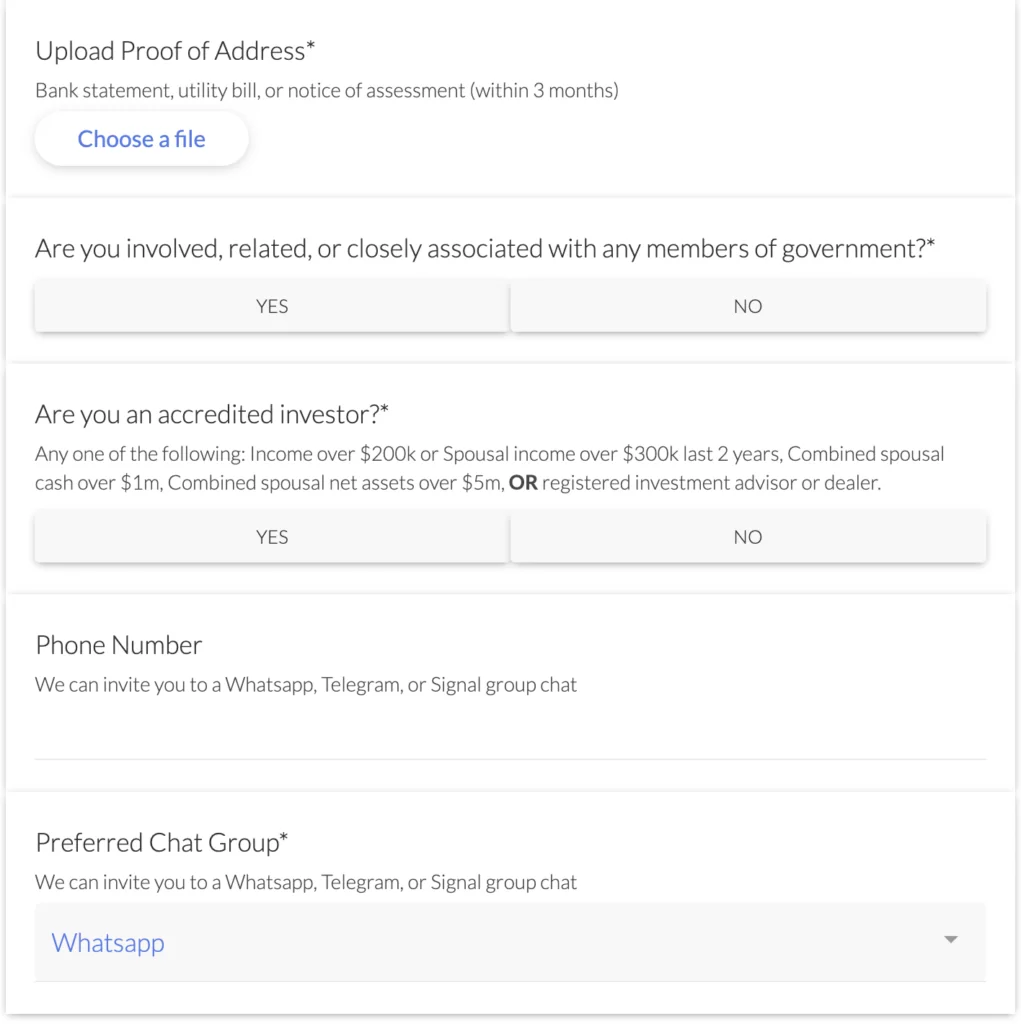Click Choose a file for proof of address
This screenshot has height=1024, width=1021.
[x=140, y=138]
